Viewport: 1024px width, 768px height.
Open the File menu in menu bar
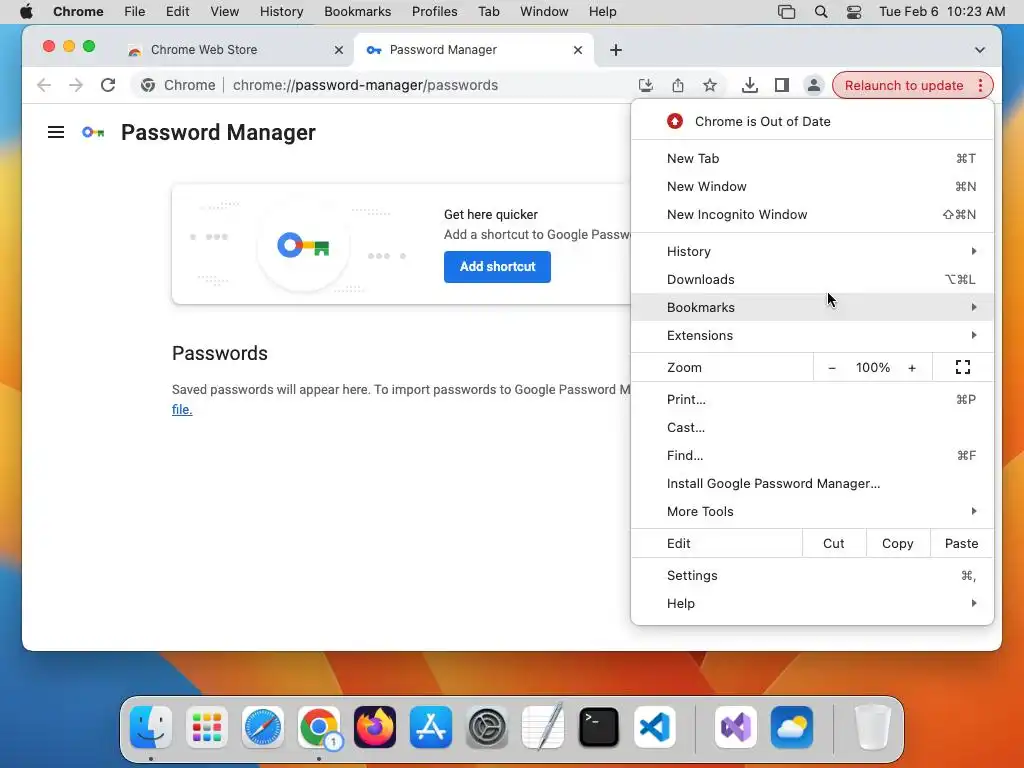pyautogui.click(x=135, y=12)
